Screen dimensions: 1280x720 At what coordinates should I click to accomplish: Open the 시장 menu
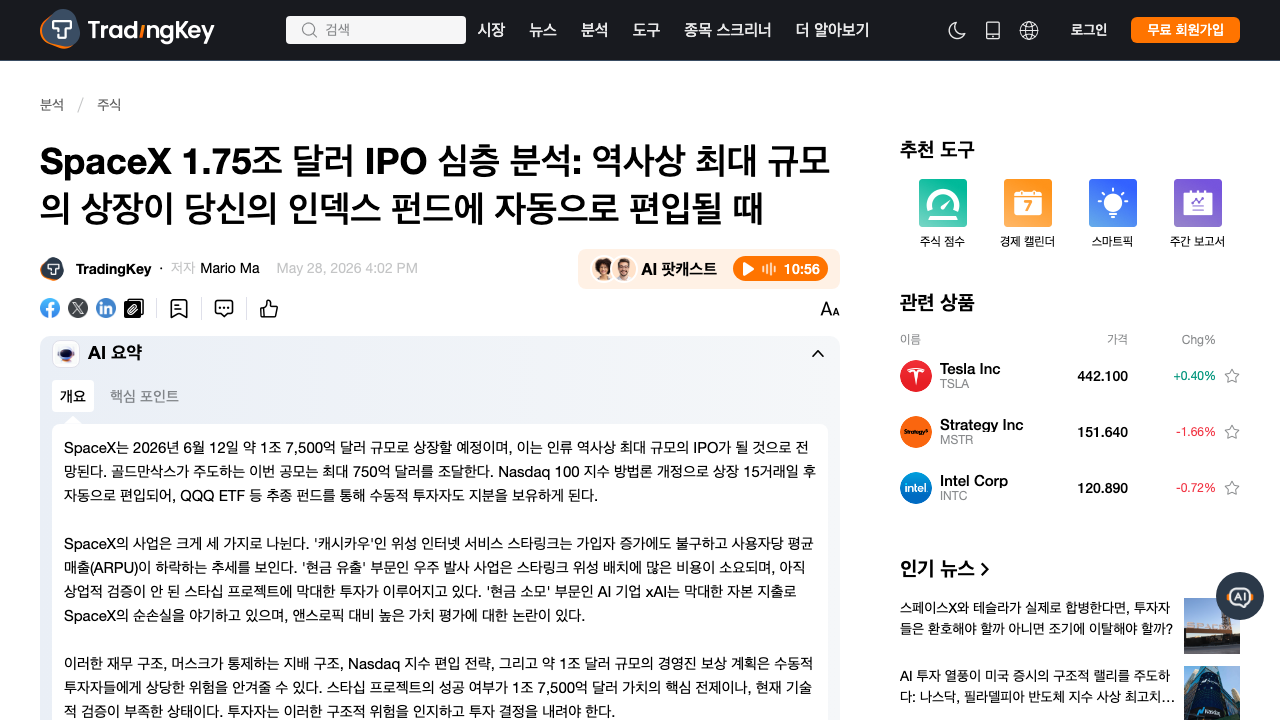(x=491, y=30)
